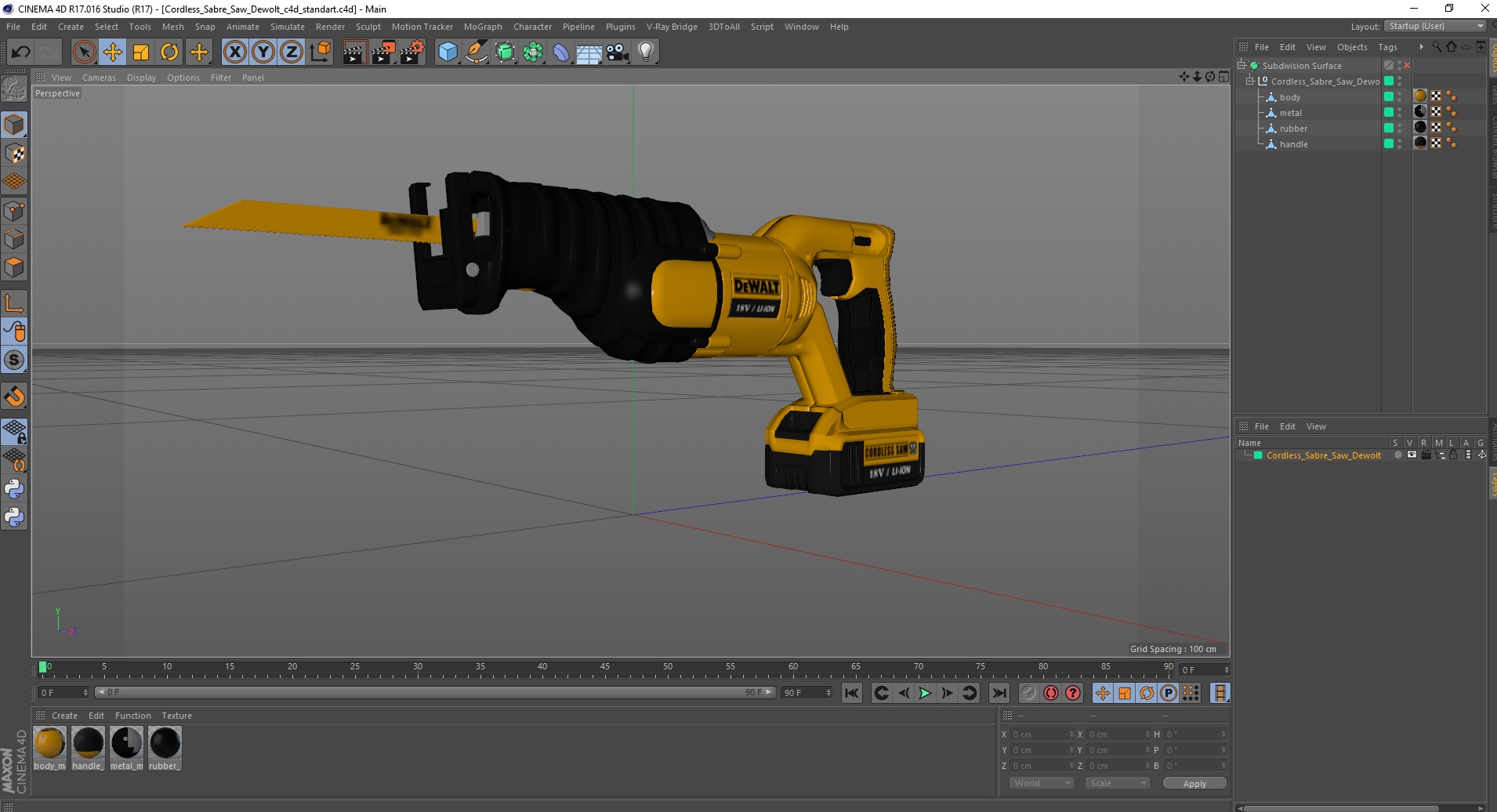Add a Camera object
Viewport: 1497px width, 812px height.
618,53
